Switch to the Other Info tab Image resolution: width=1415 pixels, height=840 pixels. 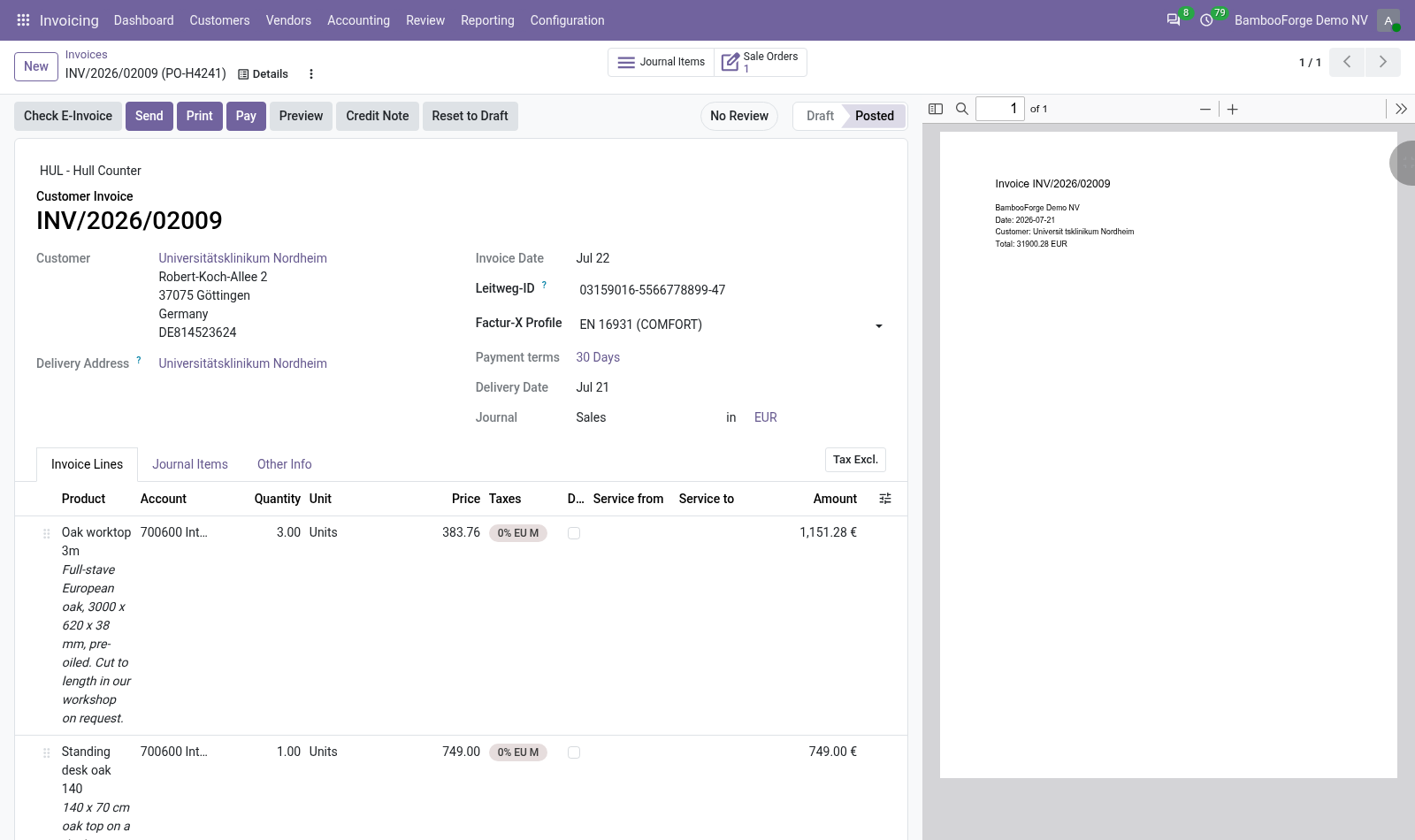(285, 464)
